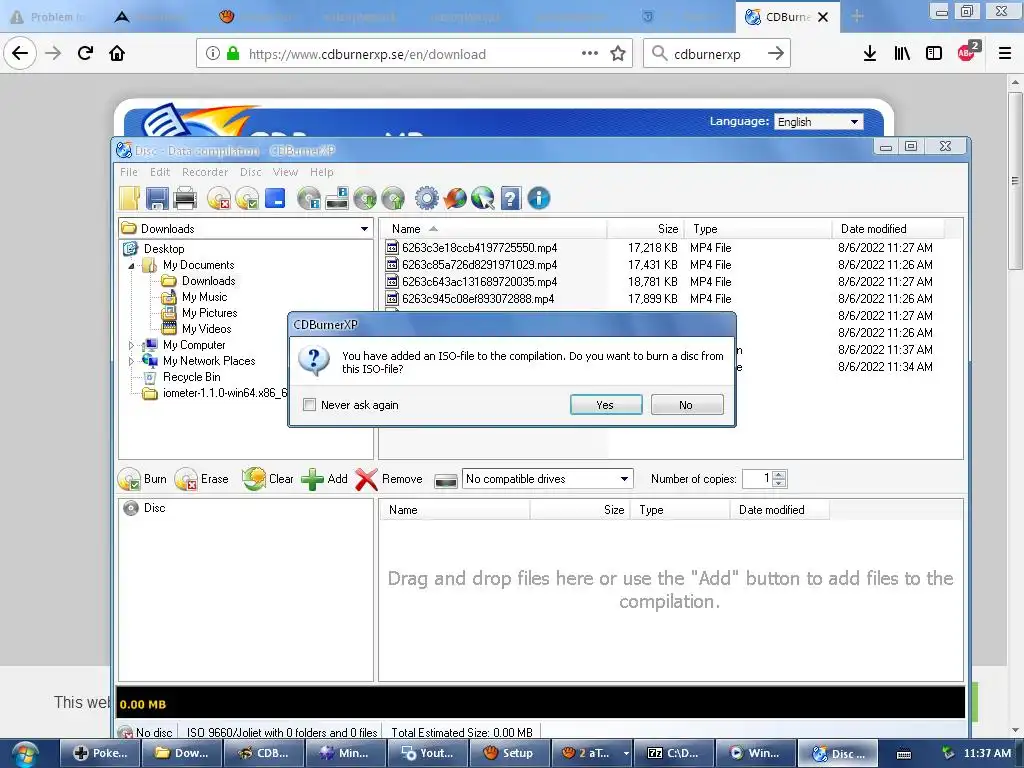The width and height of the screenshot is (1024, 768).
Task: Open Firefox library icon
Action: point(902,54)
